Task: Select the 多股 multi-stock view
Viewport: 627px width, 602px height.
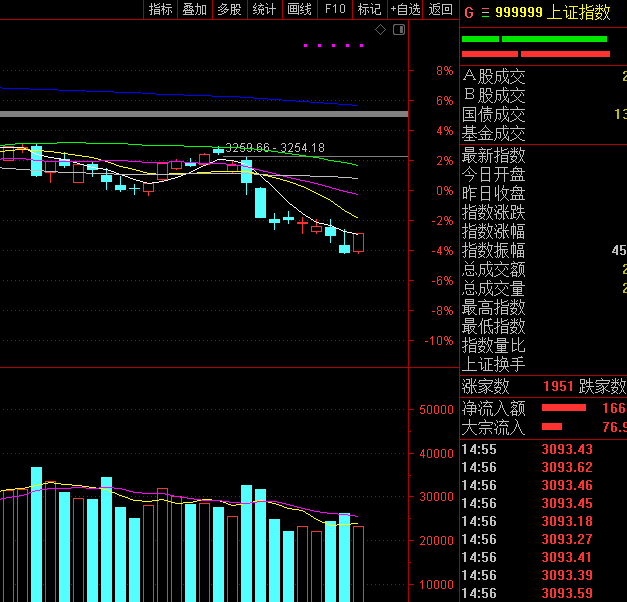Action: coord(230,9)
